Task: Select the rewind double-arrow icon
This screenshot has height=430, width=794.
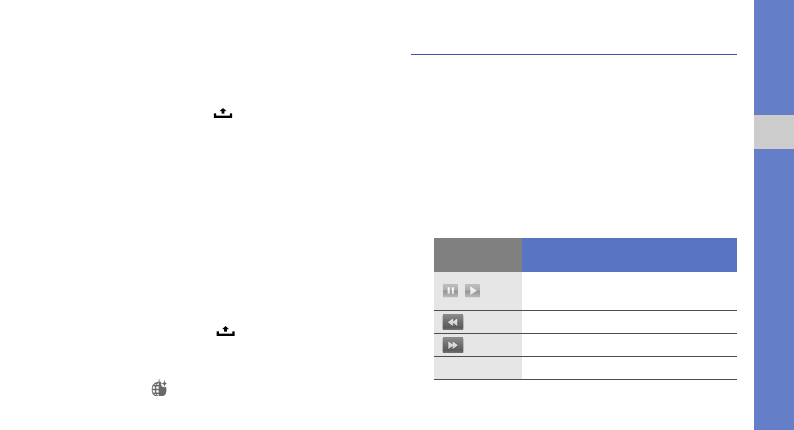Action: coord(453,322)
